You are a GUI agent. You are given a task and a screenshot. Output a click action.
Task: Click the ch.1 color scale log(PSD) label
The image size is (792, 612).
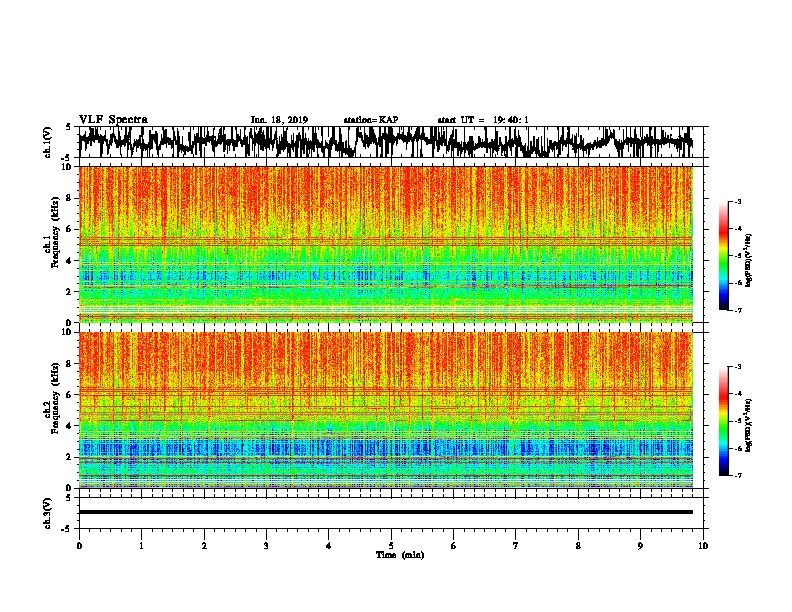pos(749,261)
